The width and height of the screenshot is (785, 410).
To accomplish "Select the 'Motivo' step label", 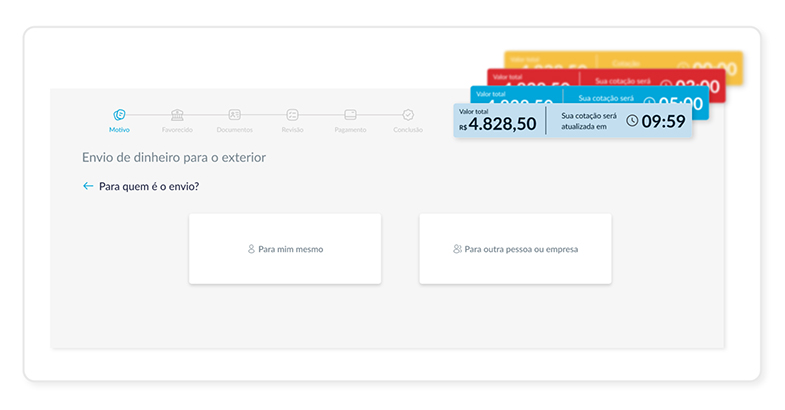I will 119,130.
